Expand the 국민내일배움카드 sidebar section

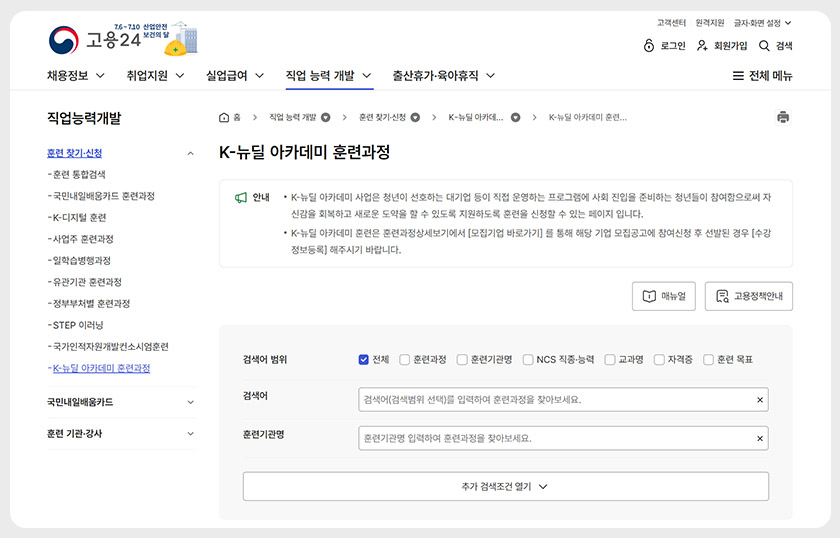tap(190, 402)
